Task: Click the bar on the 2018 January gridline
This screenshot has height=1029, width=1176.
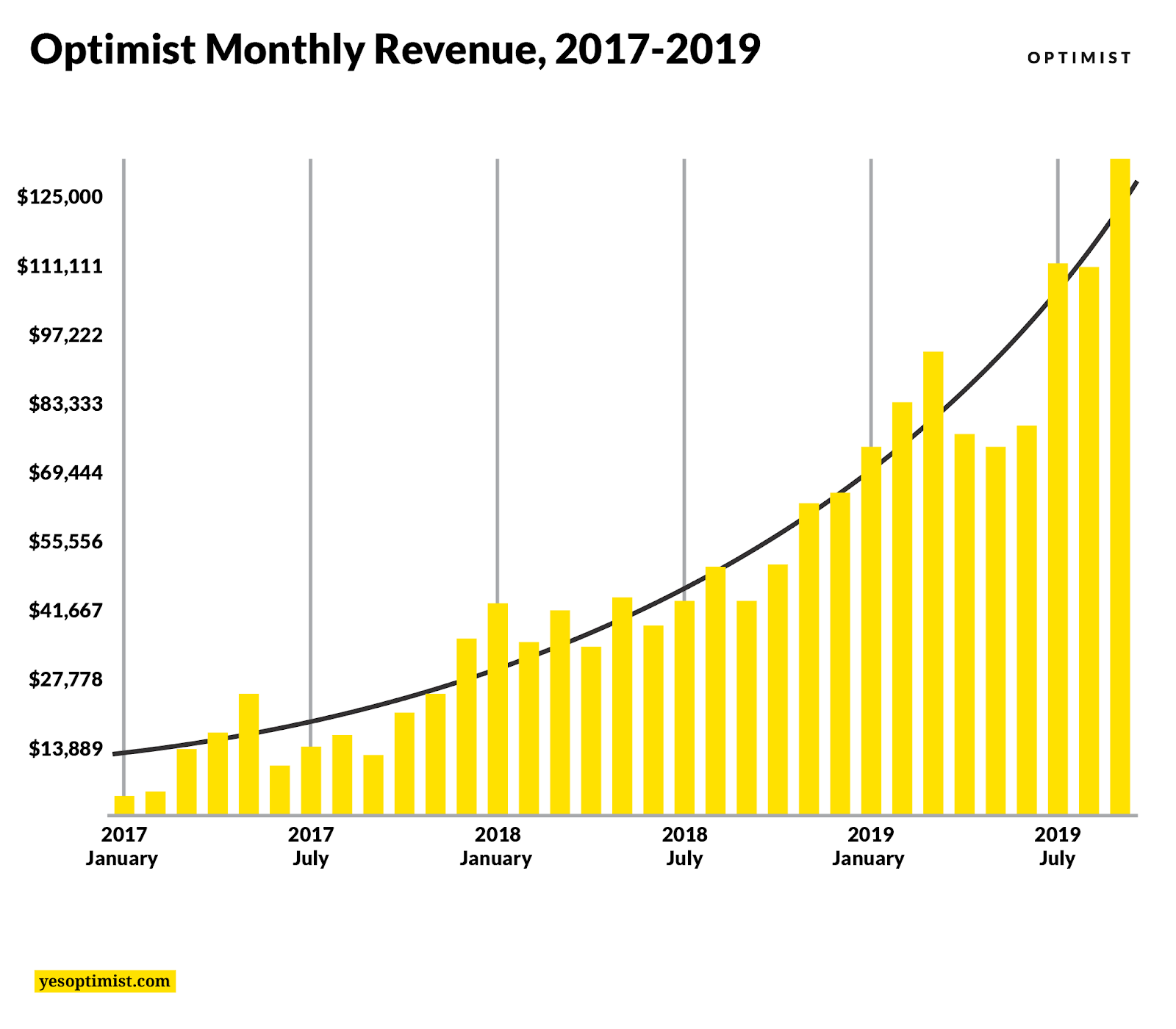Action: (x=498, y=709)
